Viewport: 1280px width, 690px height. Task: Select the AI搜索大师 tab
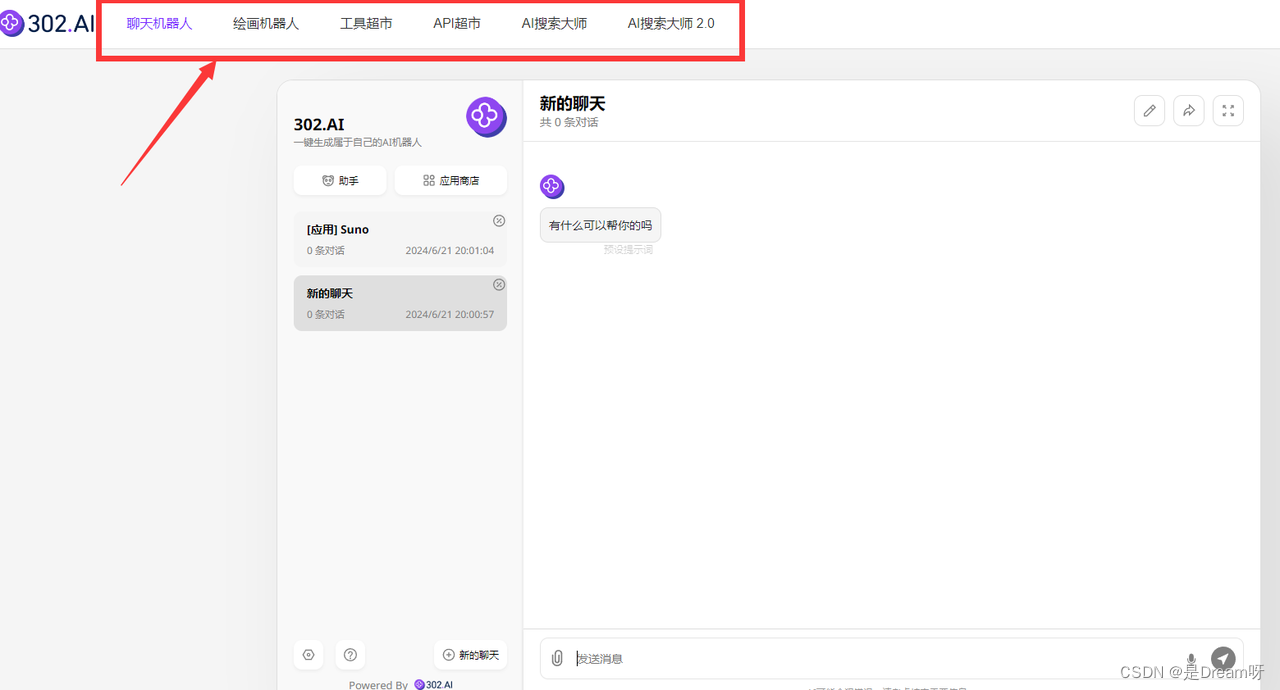(x=554, y=23)
